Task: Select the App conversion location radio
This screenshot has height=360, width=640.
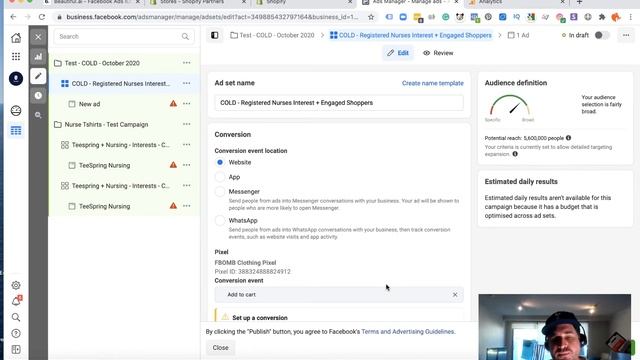Action: coord(220,177)
